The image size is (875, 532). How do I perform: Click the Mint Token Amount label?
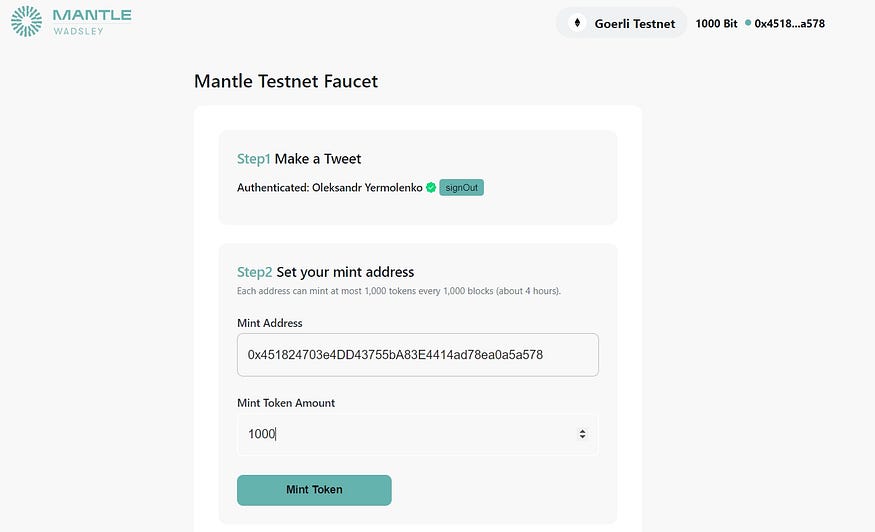click(x=286, y=402)
